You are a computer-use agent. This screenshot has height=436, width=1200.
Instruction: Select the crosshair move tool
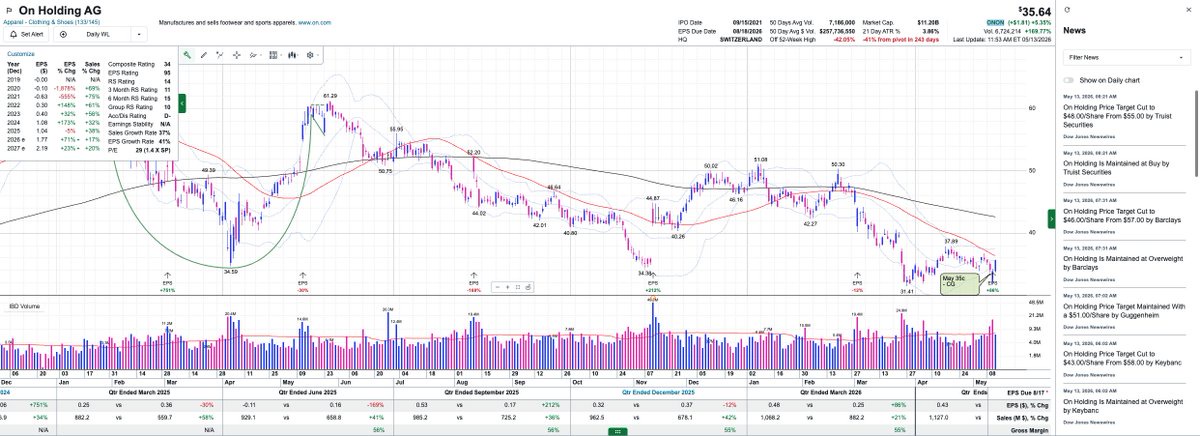coord(237,55)
